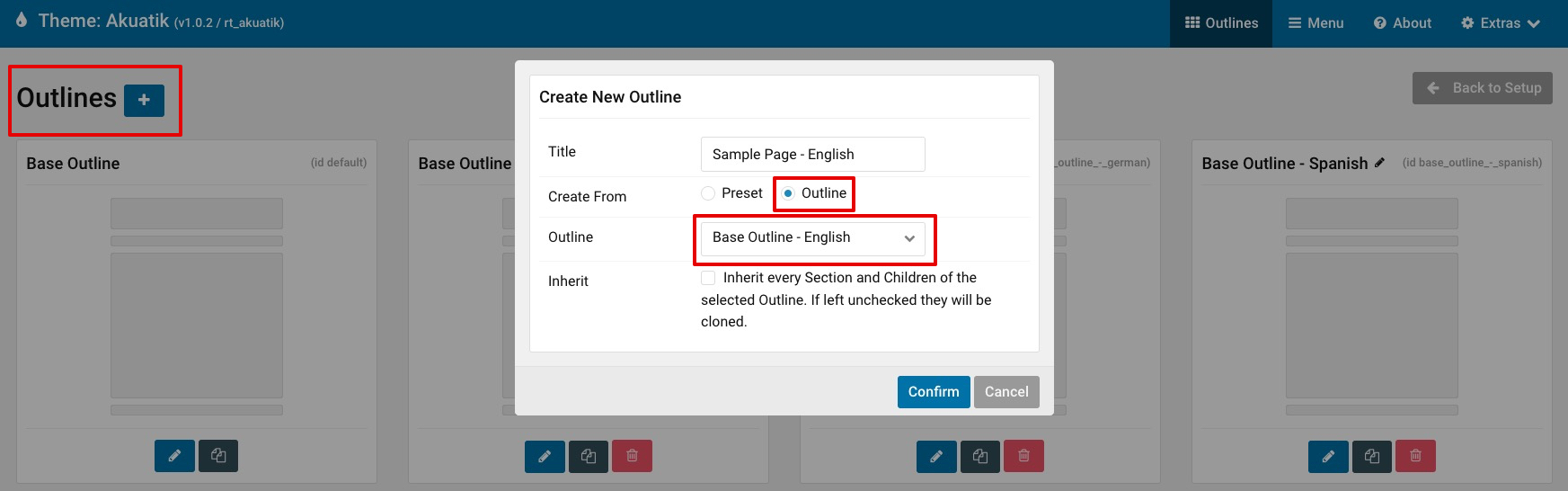Click trash icon under the German outline card

[1023, 456]
